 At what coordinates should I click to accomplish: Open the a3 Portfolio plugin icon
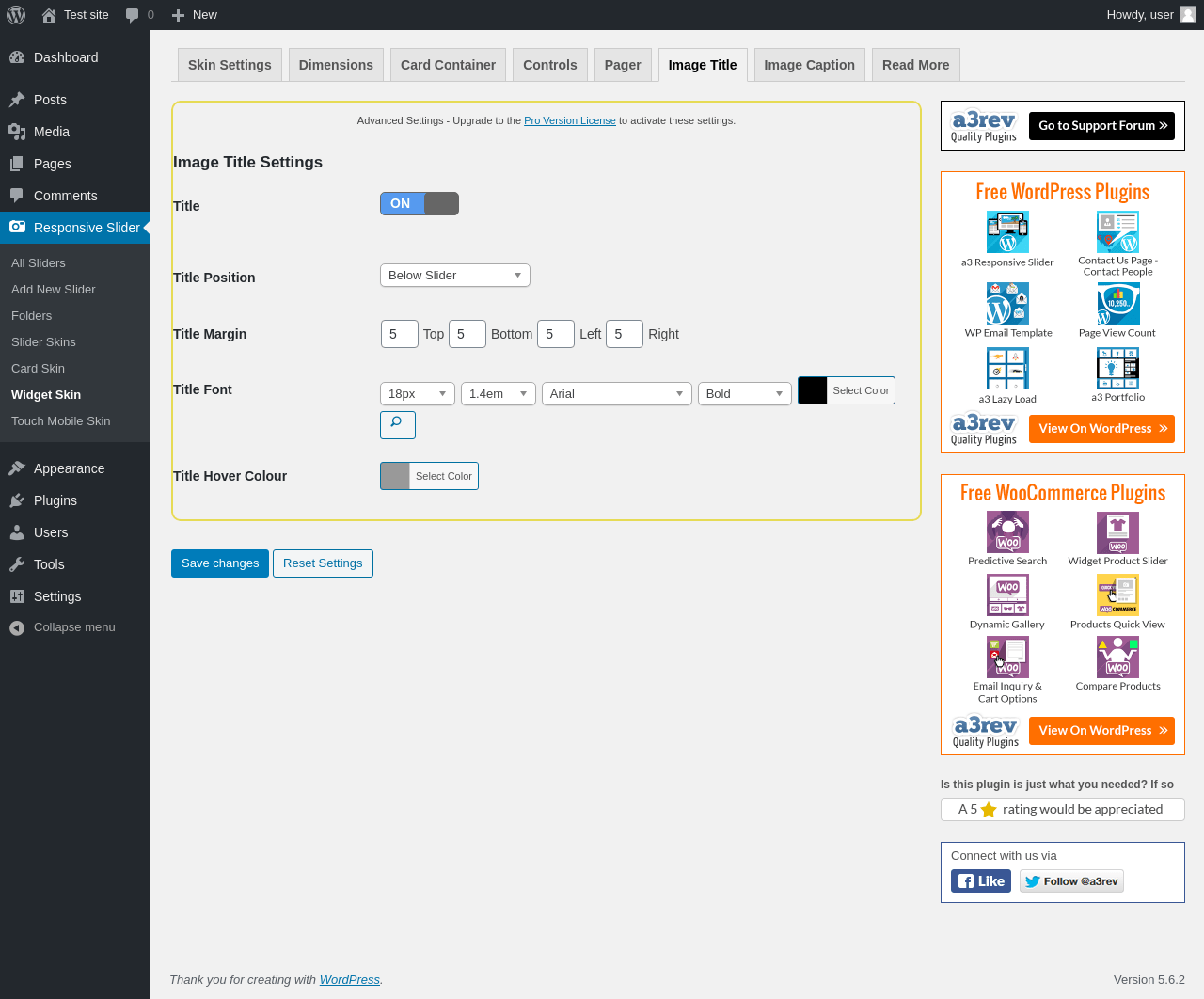pos(1117,369)
